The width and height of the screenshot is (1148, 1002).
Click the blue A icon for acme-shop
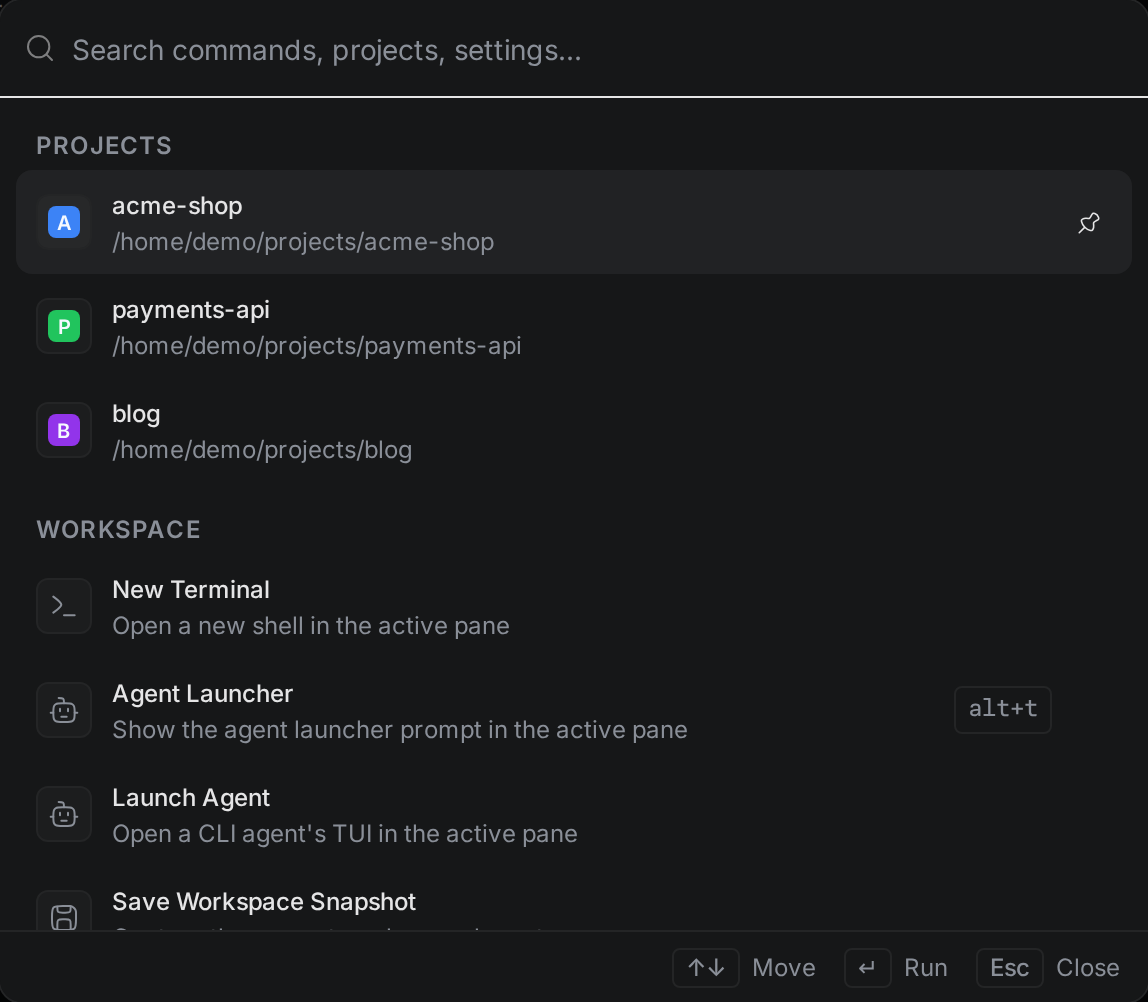tap(64, 223)
